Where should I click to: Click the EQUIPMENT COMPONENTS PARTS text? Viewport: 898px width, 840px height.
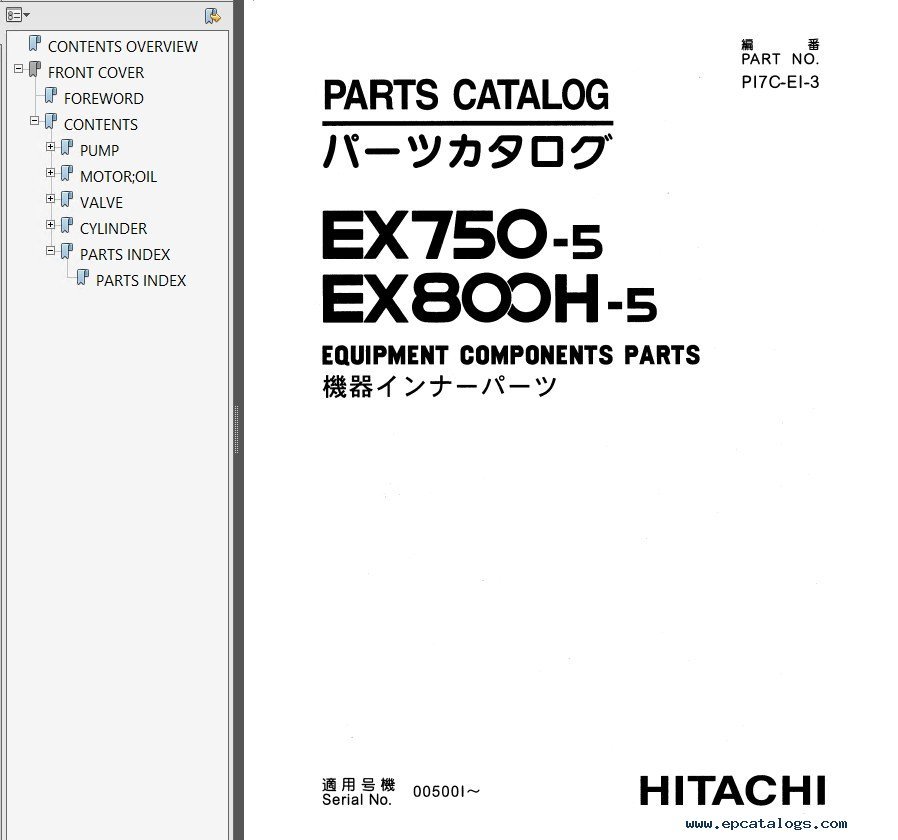[x=511, y=355]
